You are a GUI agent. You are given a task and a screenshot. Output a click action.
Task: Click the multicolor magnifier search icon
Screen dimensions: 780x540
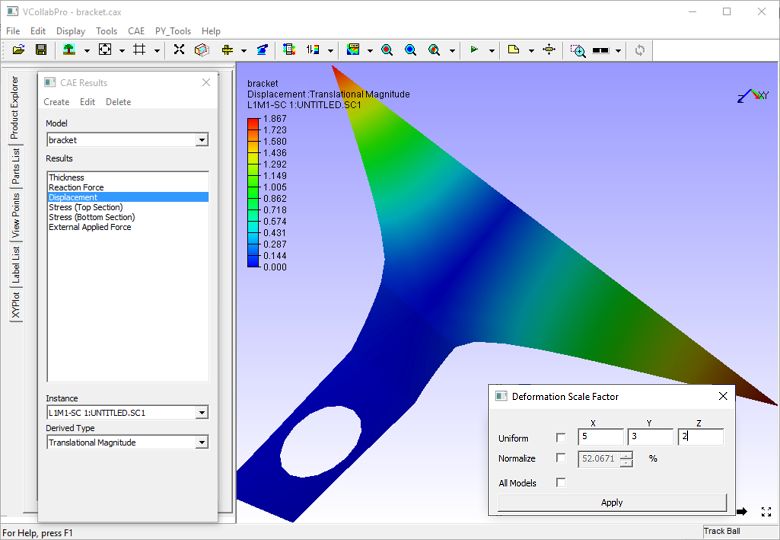point(434,50)
